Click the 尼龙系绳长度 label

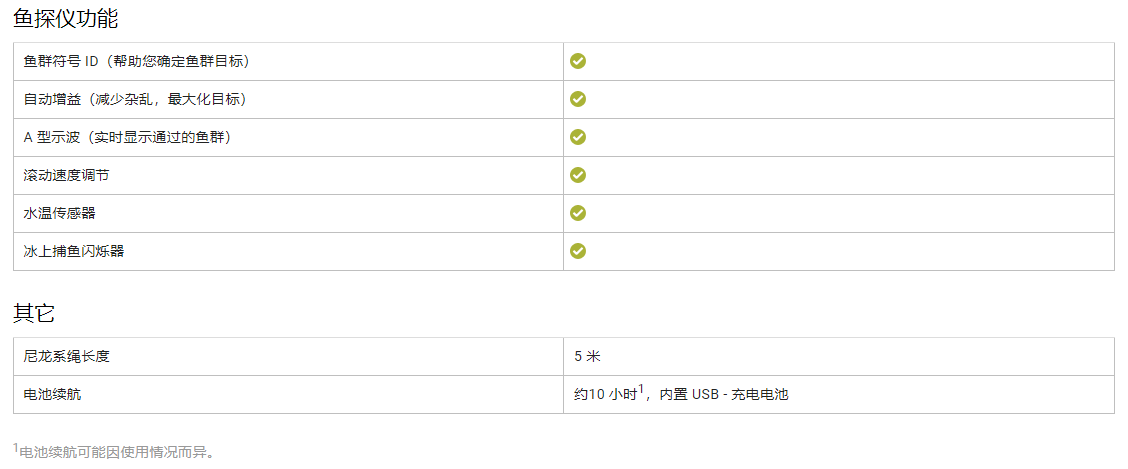(66, 356)
